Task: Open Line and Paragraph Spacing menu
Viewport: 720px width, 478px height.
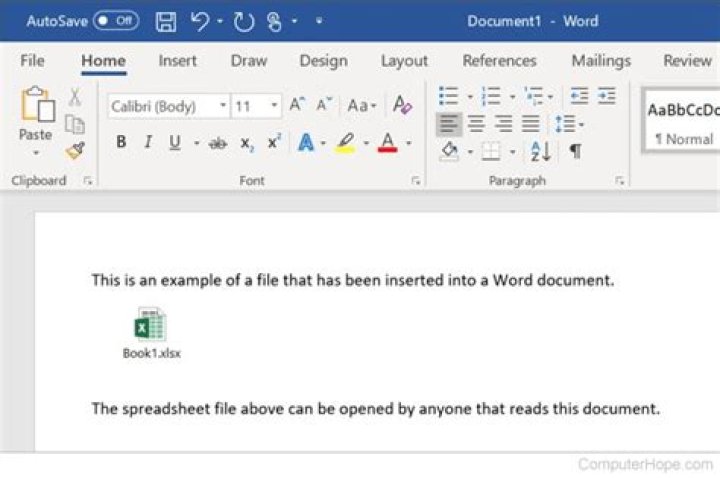Action: [x=568, y=124]
